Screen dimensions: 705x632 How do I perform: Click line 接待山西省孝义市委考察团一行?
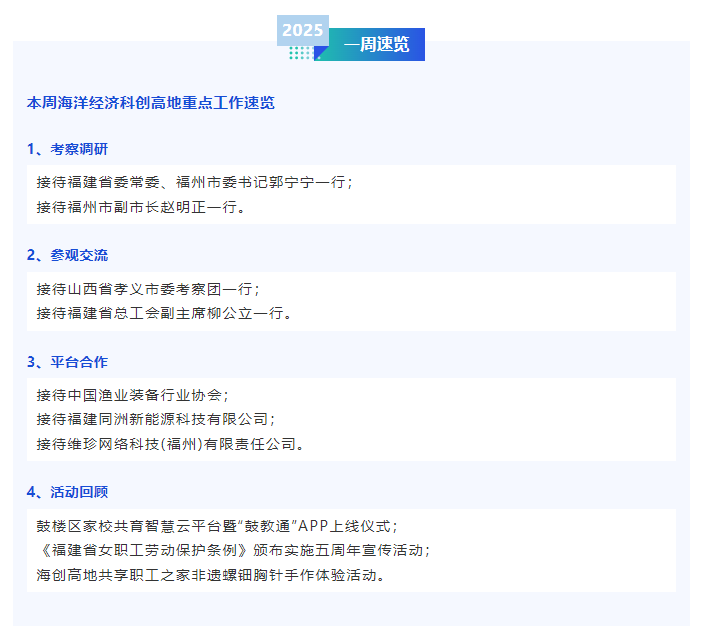148,289
